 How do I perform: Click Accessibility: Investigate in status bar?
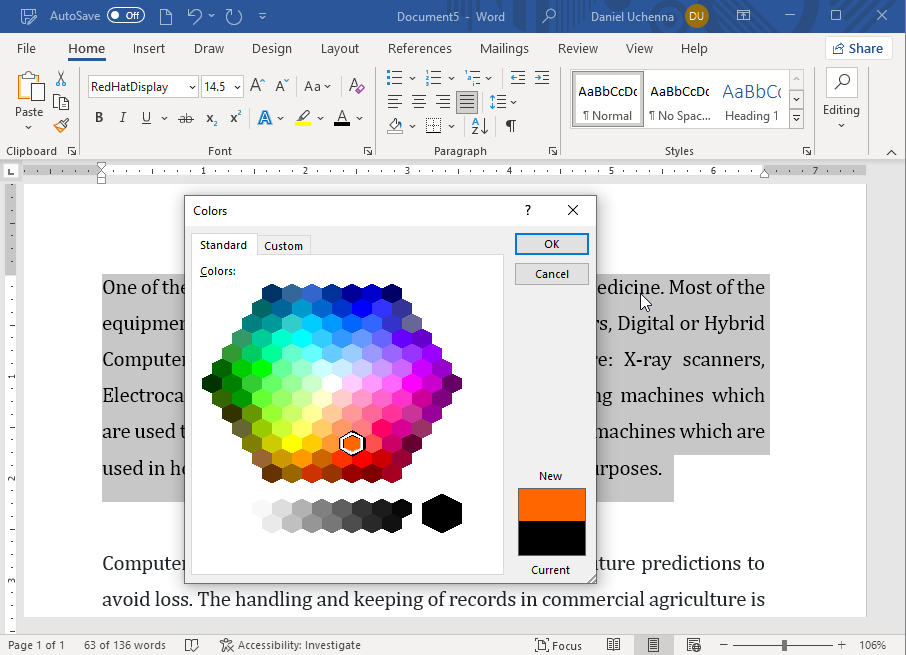tap(290, 645)
